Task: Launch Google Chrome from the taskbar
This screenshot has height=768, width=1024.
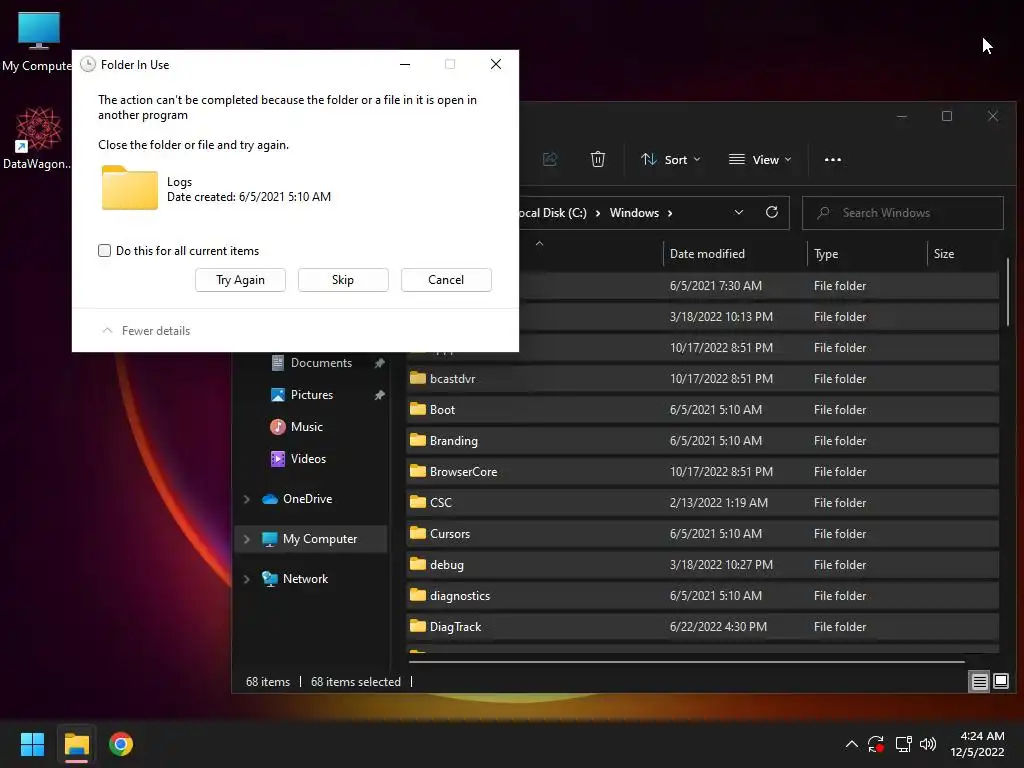Action: click(x=121, y=744)
